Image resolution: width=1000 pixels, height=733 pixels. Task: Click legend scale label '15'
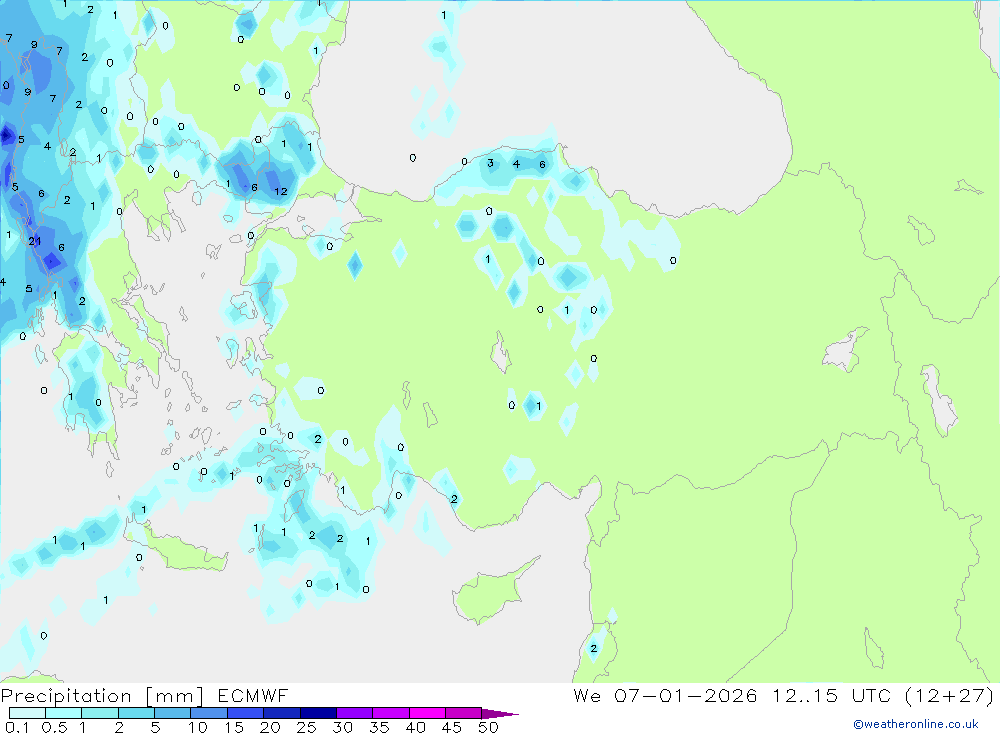pos(233,727)
